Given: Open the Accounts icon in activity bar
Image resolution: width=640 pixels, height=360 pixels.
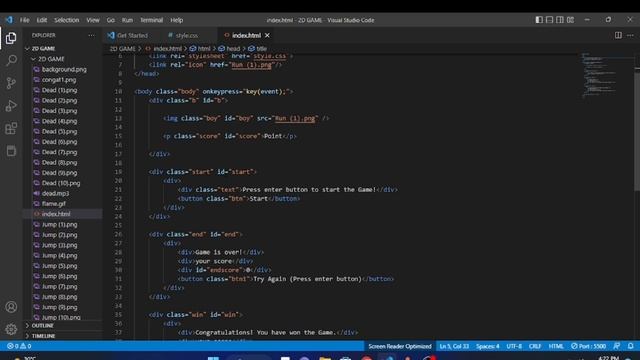Looking at the screenshot, I should (x=11, y=307).
